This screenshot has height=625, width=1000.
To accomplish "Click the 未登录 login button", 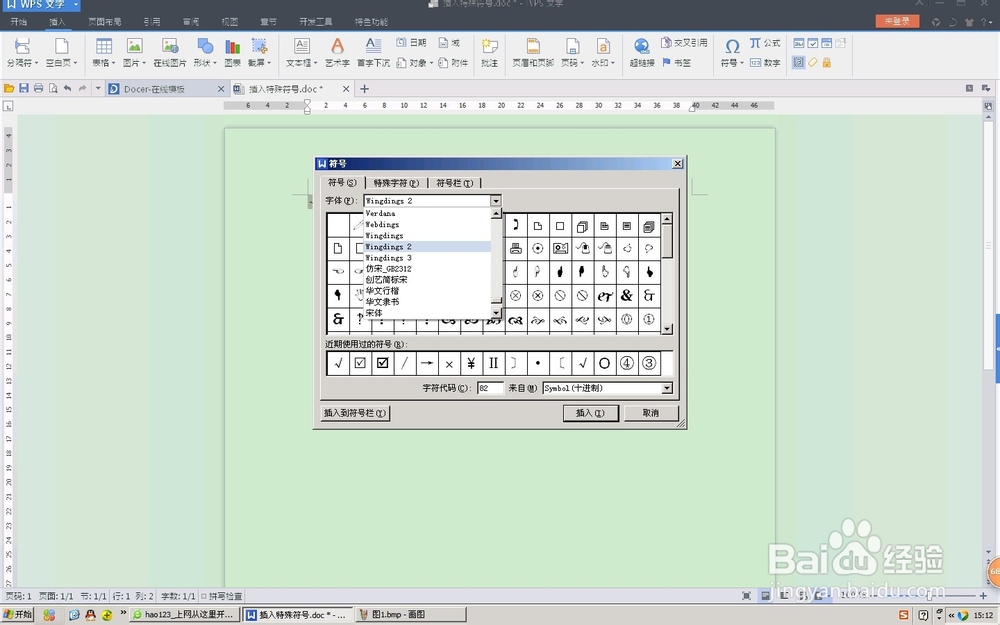I will 897,21.
